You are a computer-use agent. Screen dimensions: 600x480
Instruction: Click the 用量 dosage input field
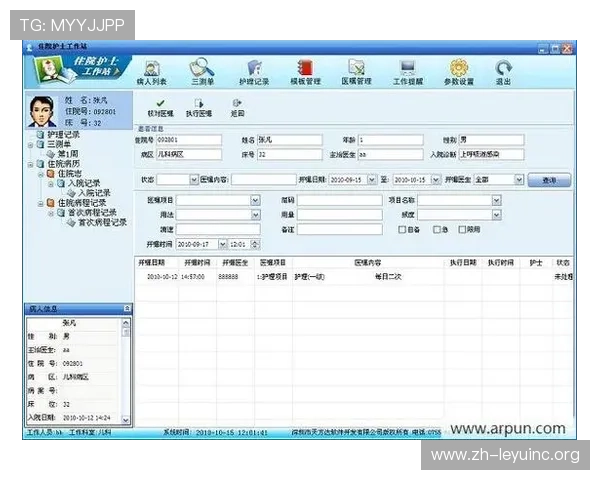tap(340, 215)
